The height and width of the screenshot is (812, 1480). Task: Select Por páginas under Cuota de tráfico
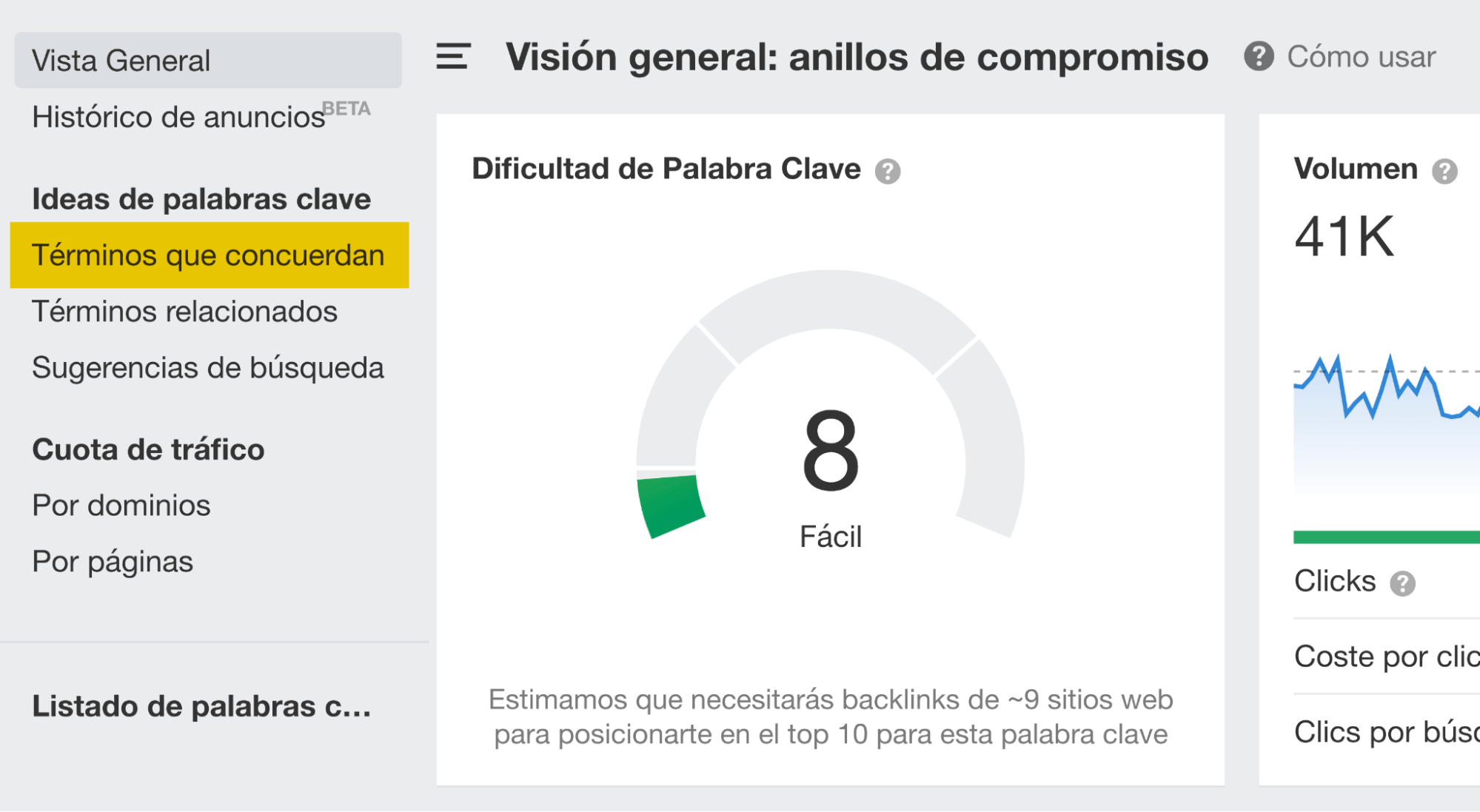tap(112, 562)
